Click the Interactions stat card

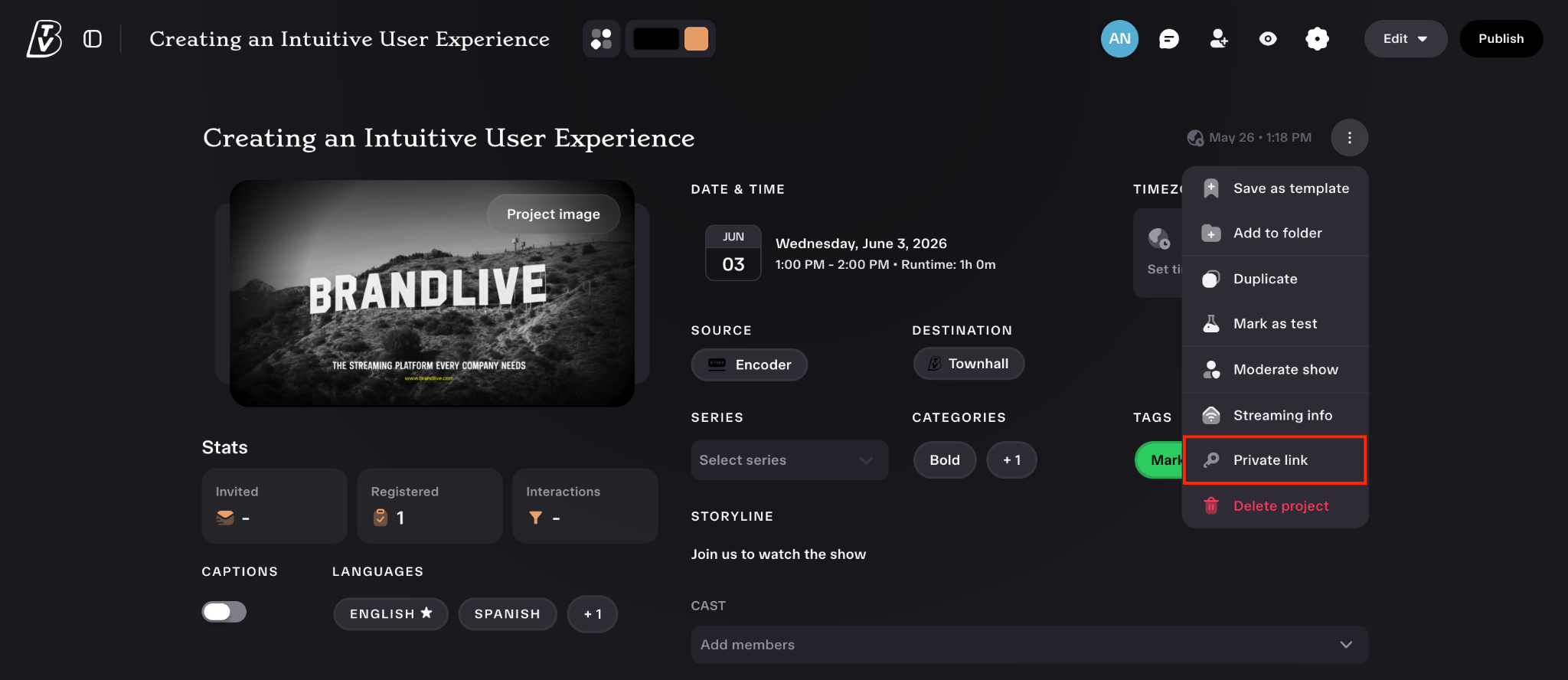(x=585, y=506)
